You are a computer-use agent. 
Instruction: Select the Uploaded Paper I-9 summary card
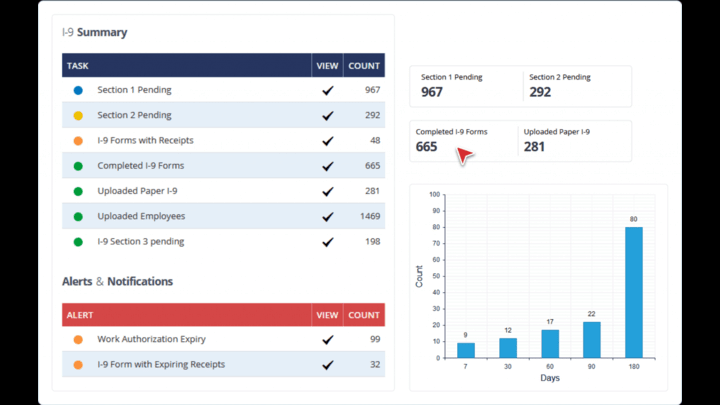point(575,140)
